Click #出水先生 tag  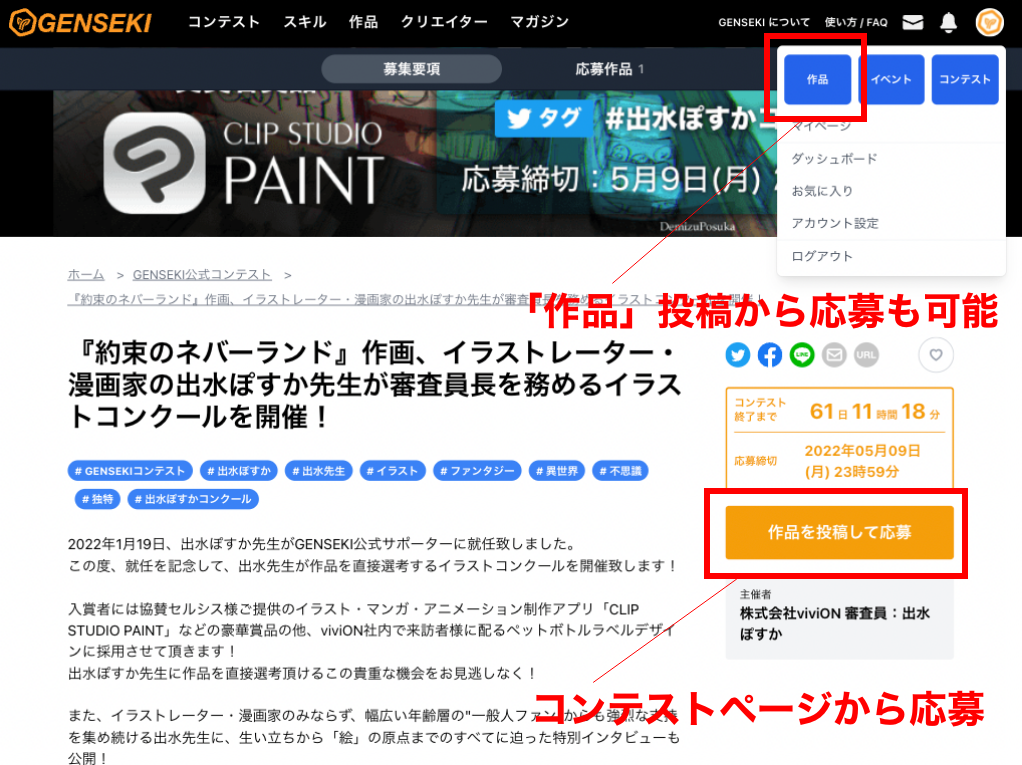(x=319, y=470)
